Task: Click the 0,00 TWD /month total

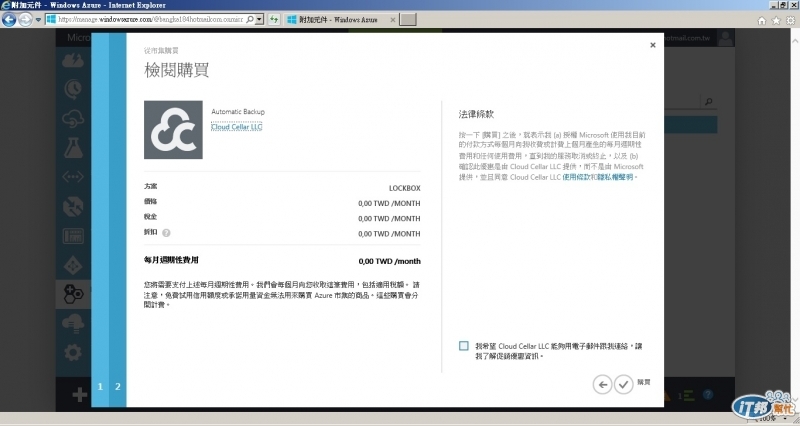Action: pos(389,261)
